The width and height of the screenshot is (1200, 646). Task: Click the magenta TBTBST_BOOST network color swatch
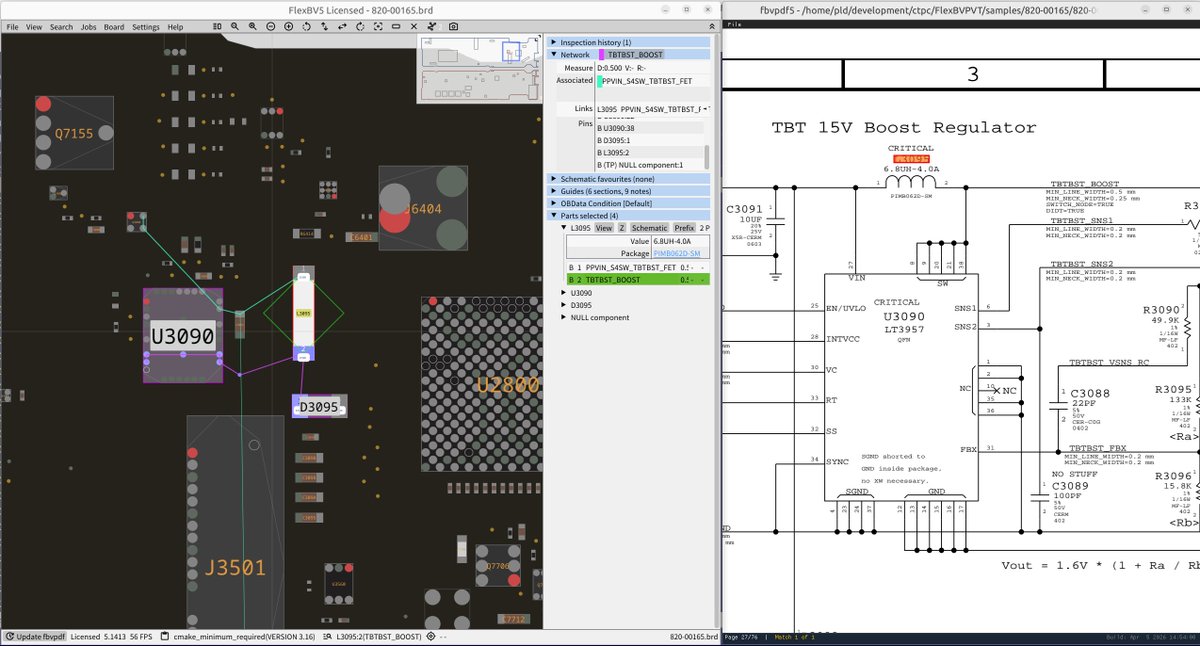[x=602, y=54]
